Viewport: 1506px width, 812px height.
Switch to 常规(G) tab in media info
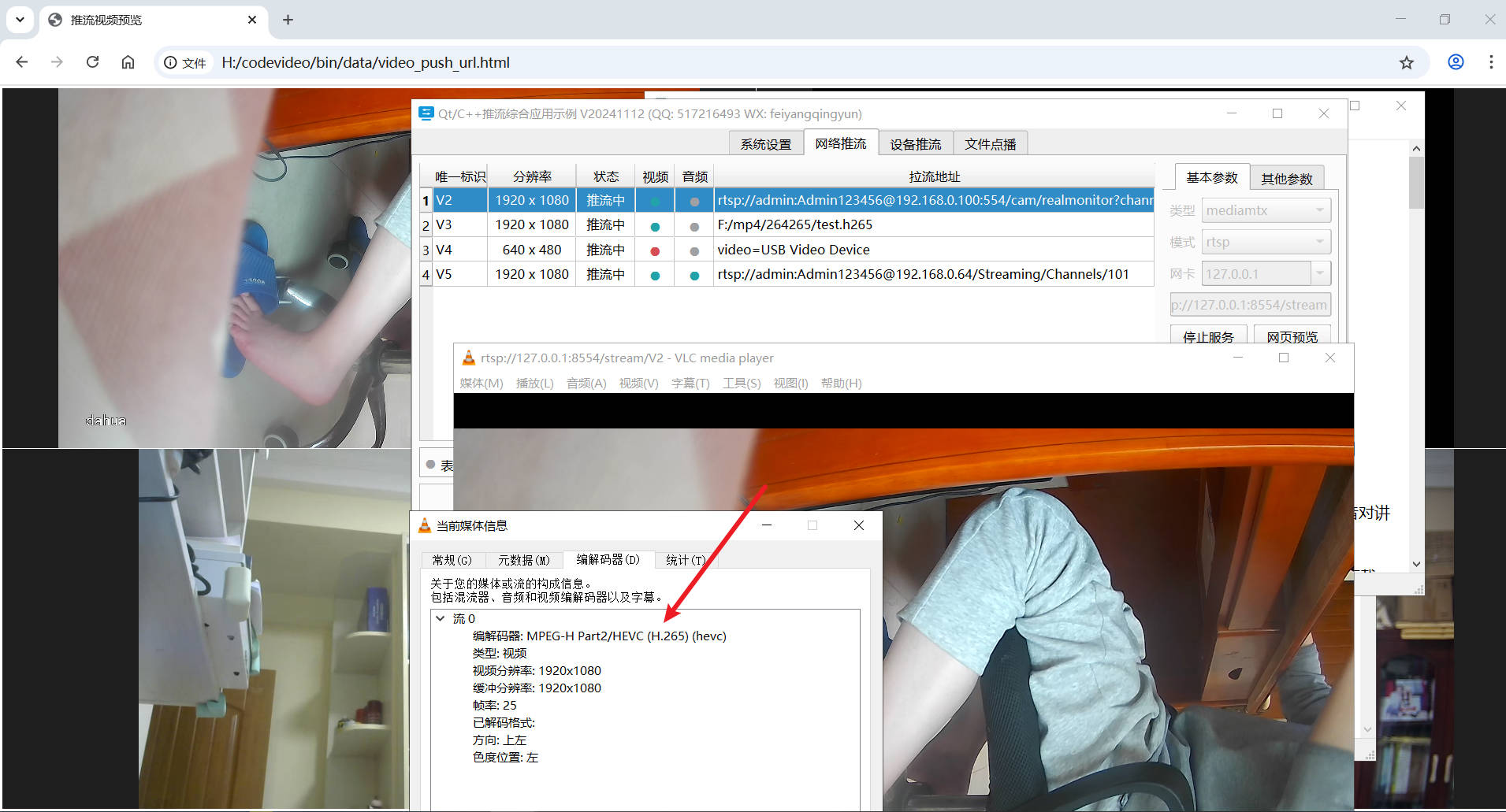click(x=452, y=560)
